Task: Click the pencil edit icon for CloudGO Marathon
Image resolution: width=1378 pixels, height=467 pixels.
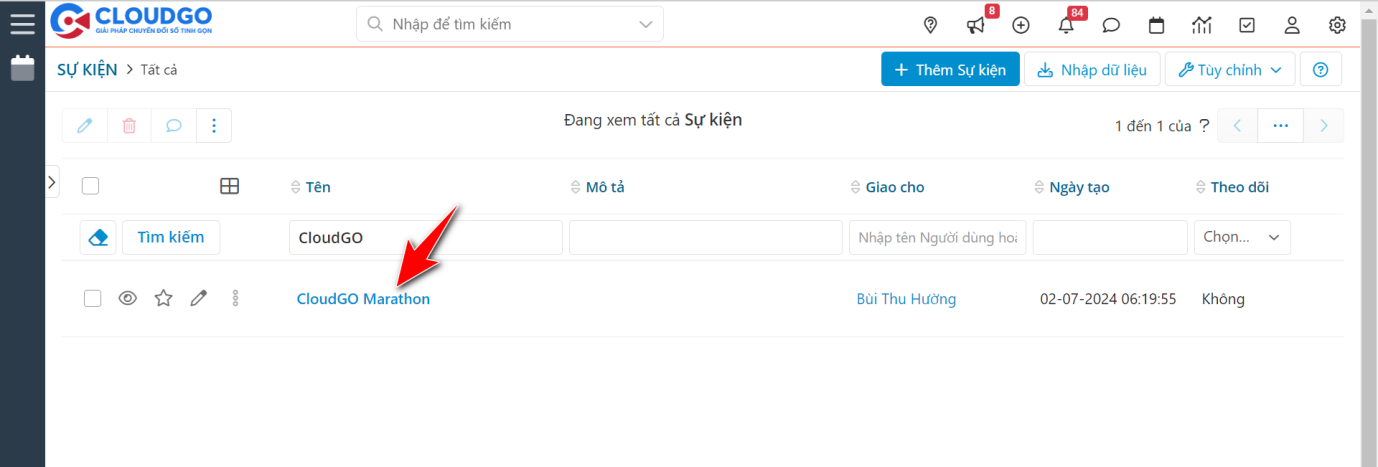Action: tap(199, 298)
